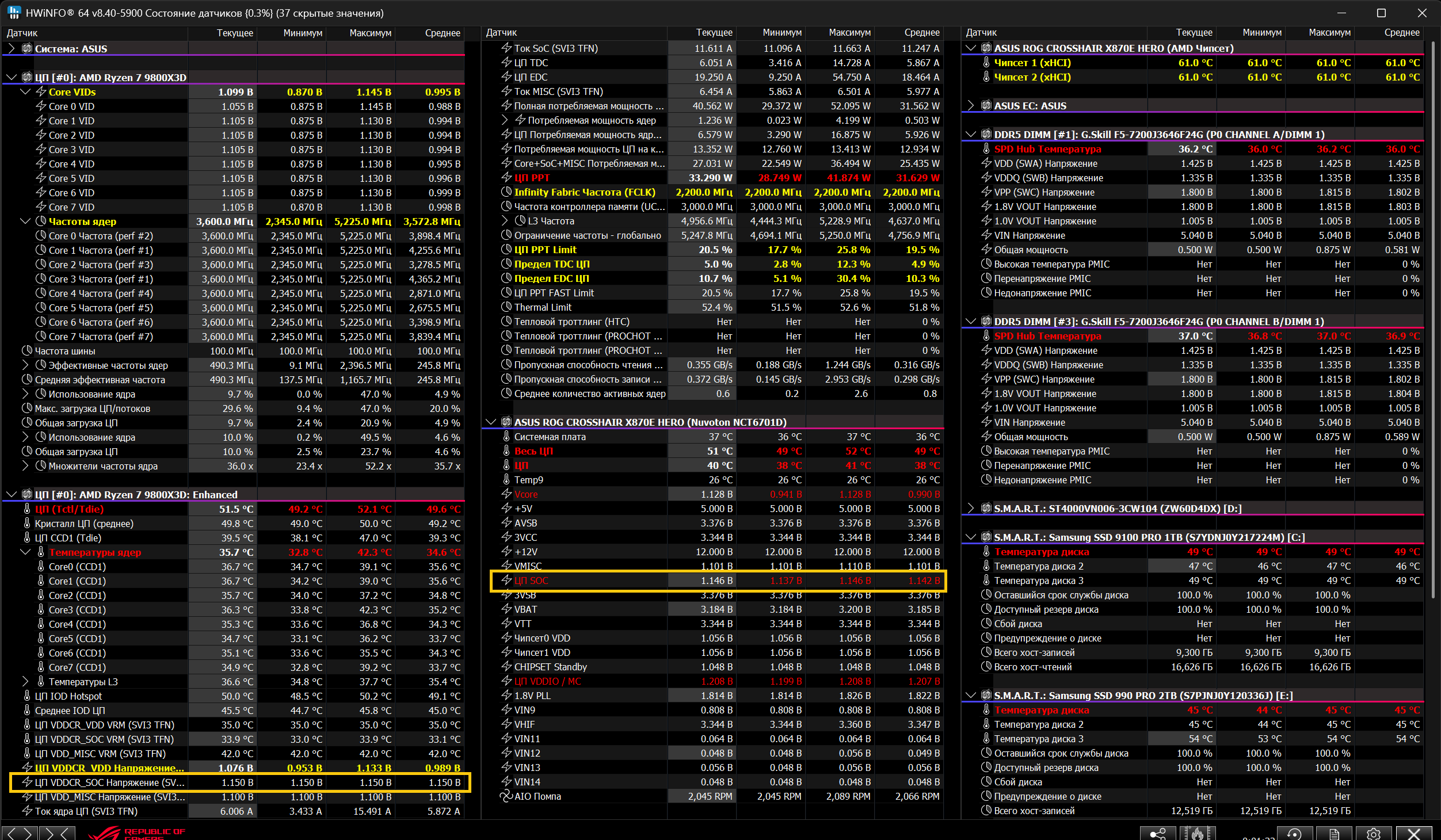
Task: Select the ЦП VDDCR_SOC Напряжение row
Action: point(109,782)
